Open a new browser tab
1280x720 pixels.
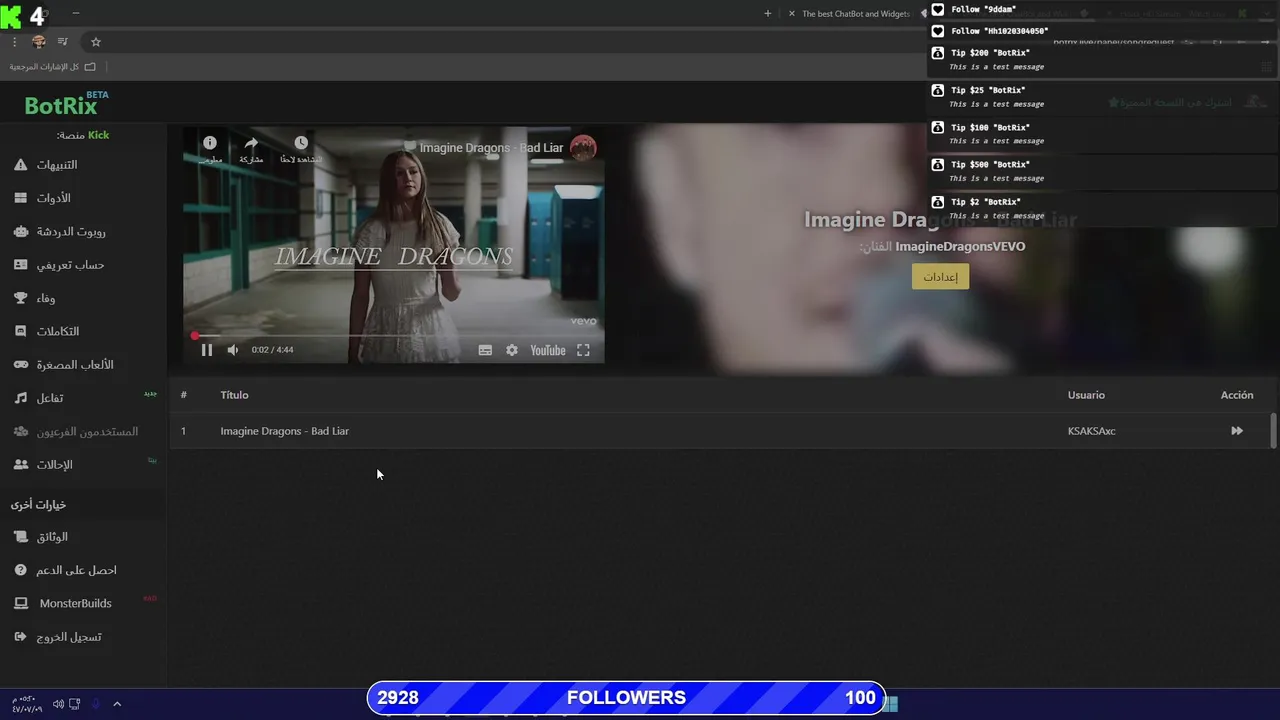click(x=768, y=14)
